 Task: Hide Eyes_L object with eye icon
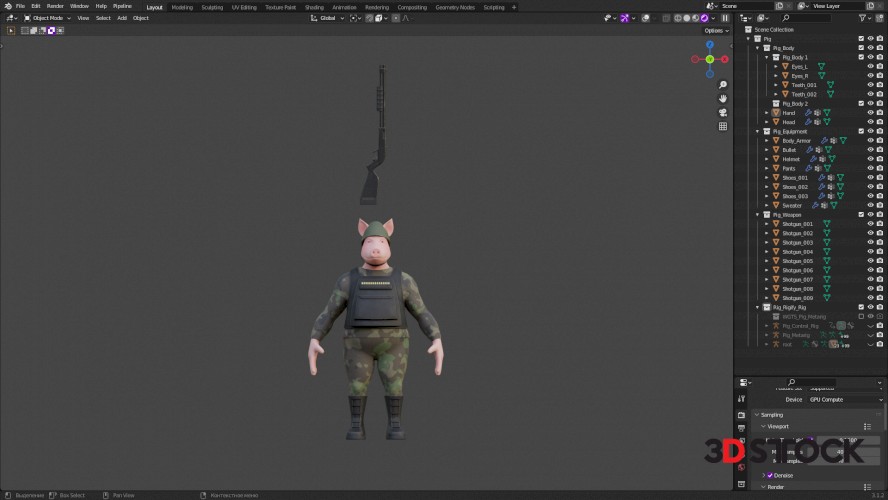[x=870, y=67]
